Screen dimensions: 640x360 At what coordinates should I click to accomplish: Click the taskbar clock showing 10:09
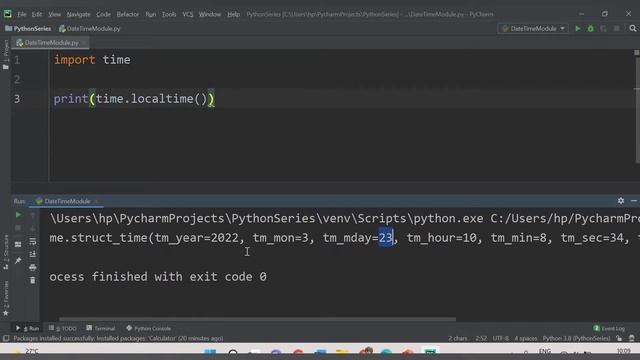623,351
